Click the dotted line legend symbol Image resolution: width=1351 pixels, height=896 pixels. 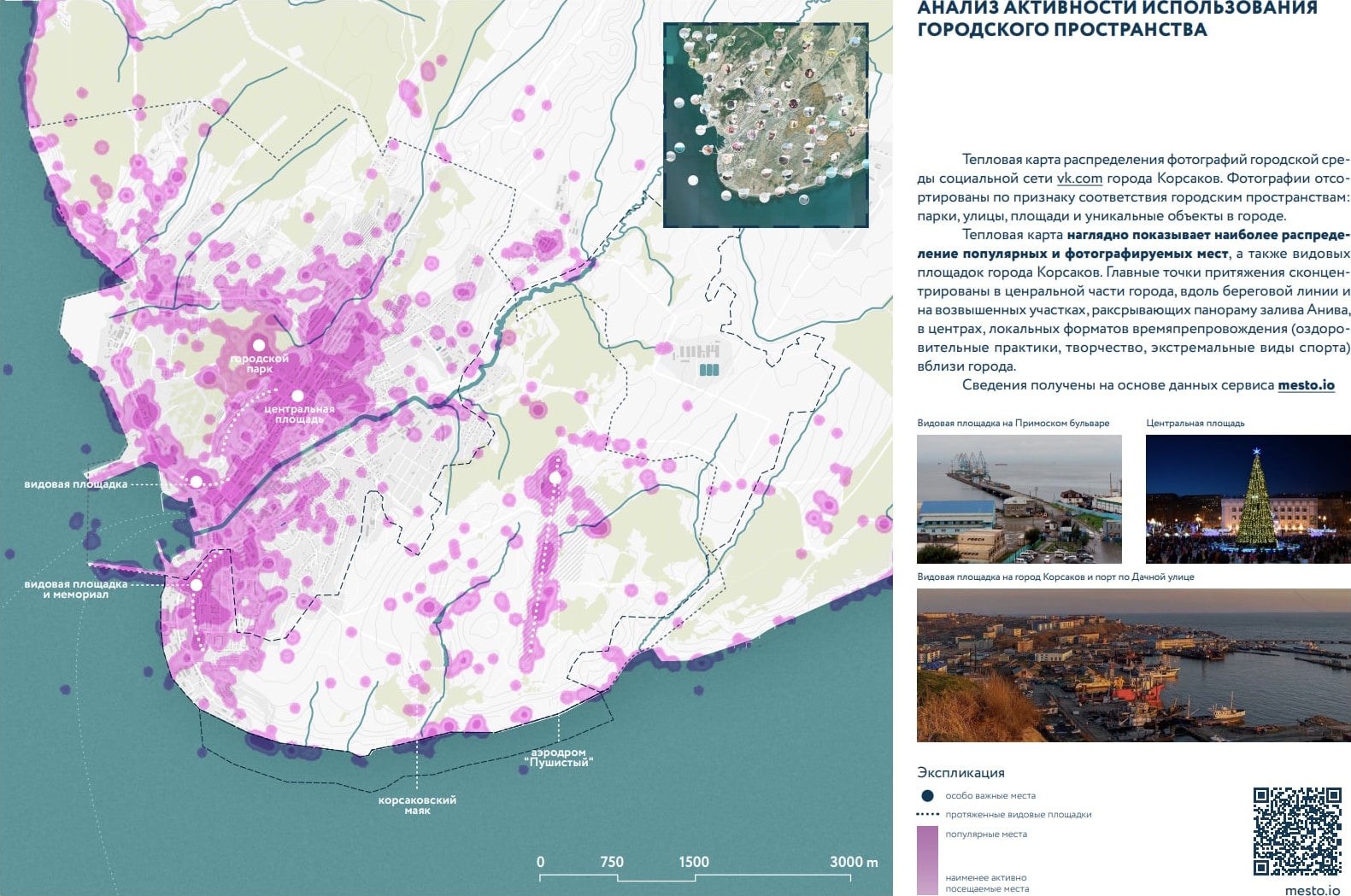tap(927, 814)
